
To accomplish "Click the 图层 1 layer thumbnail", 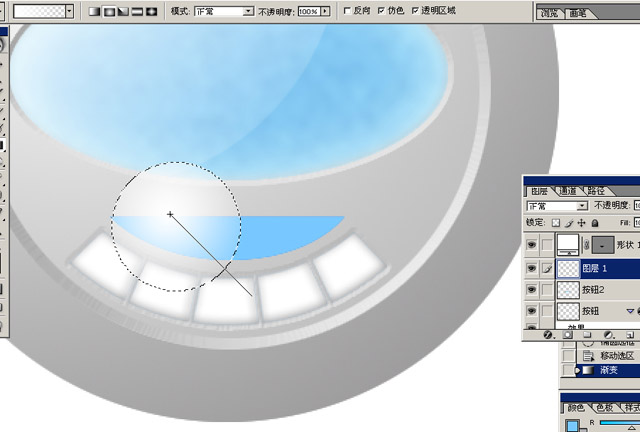I will (568, 268).
